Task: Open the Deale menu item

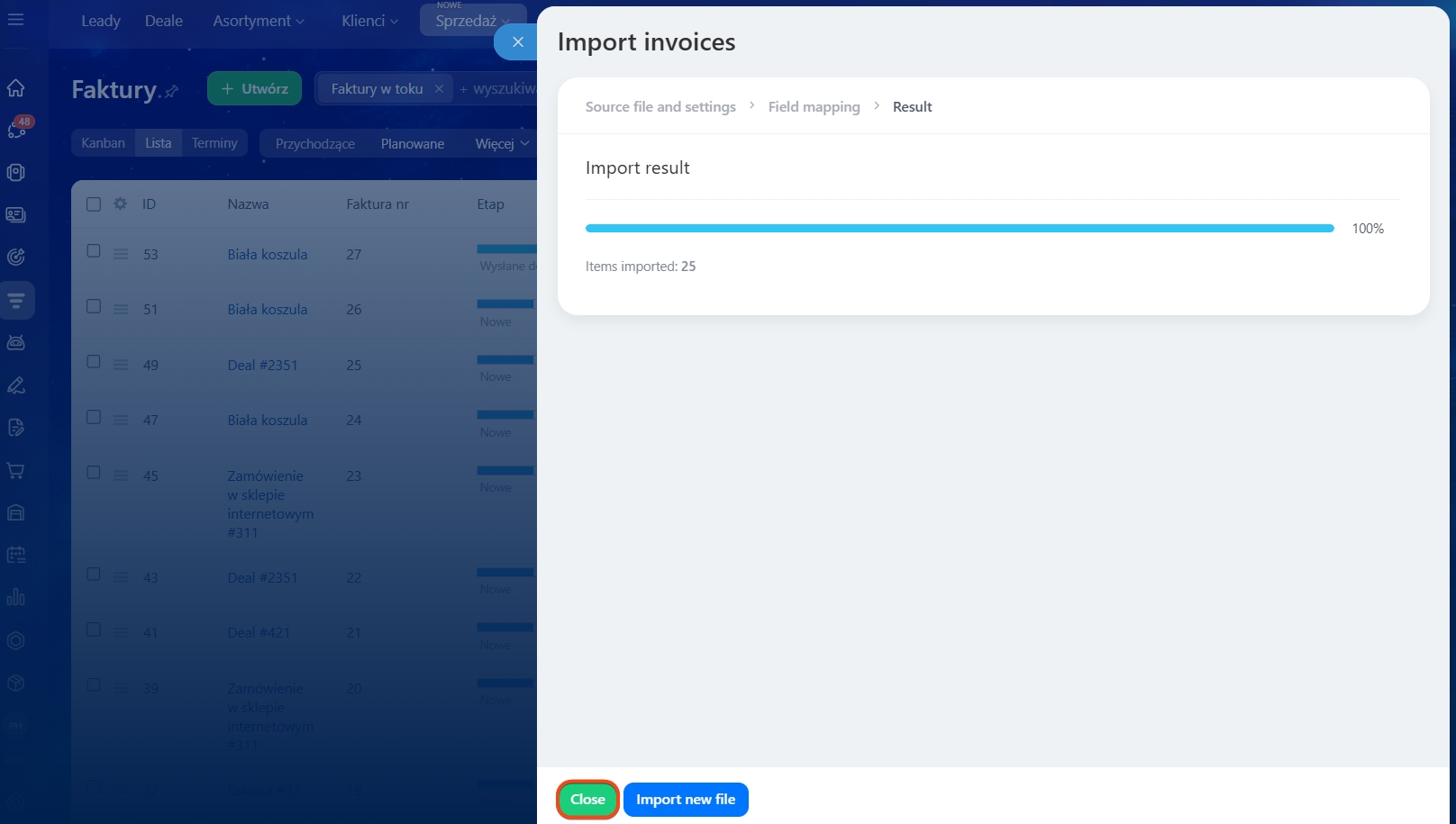Action: 164,21
